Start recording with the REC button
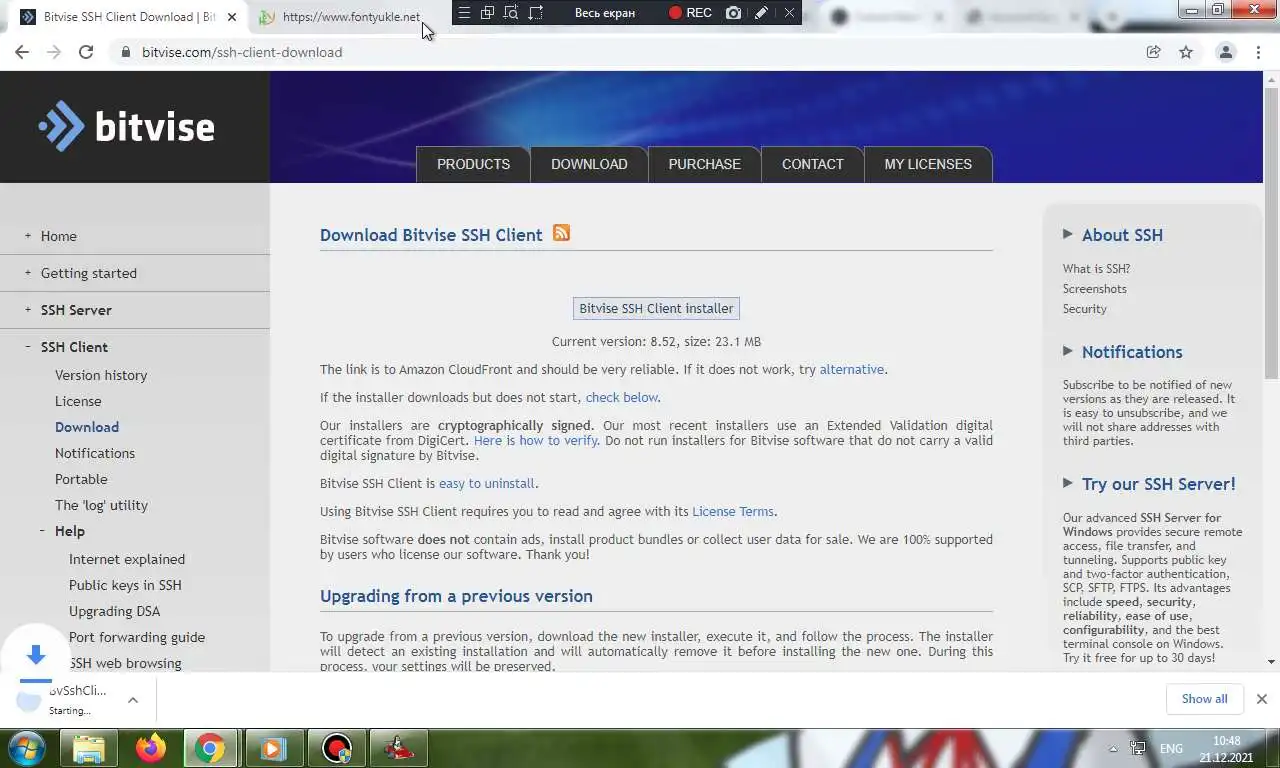1280x768 pixels. click(x=690, y=13)
